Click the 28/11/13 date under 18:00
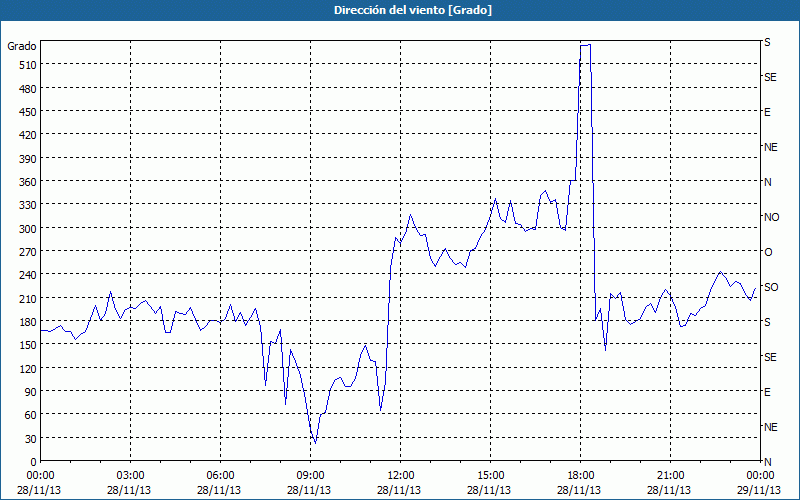 click(579, 490)
